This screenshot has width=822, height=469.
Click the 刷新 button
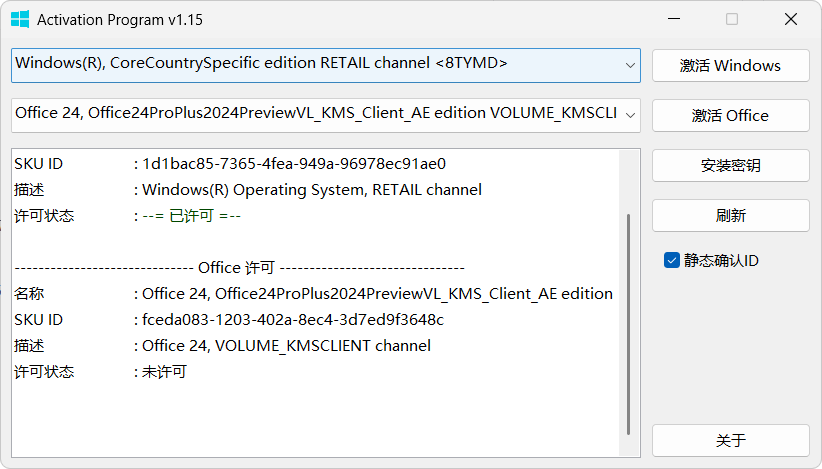click(x=730, y=215)
